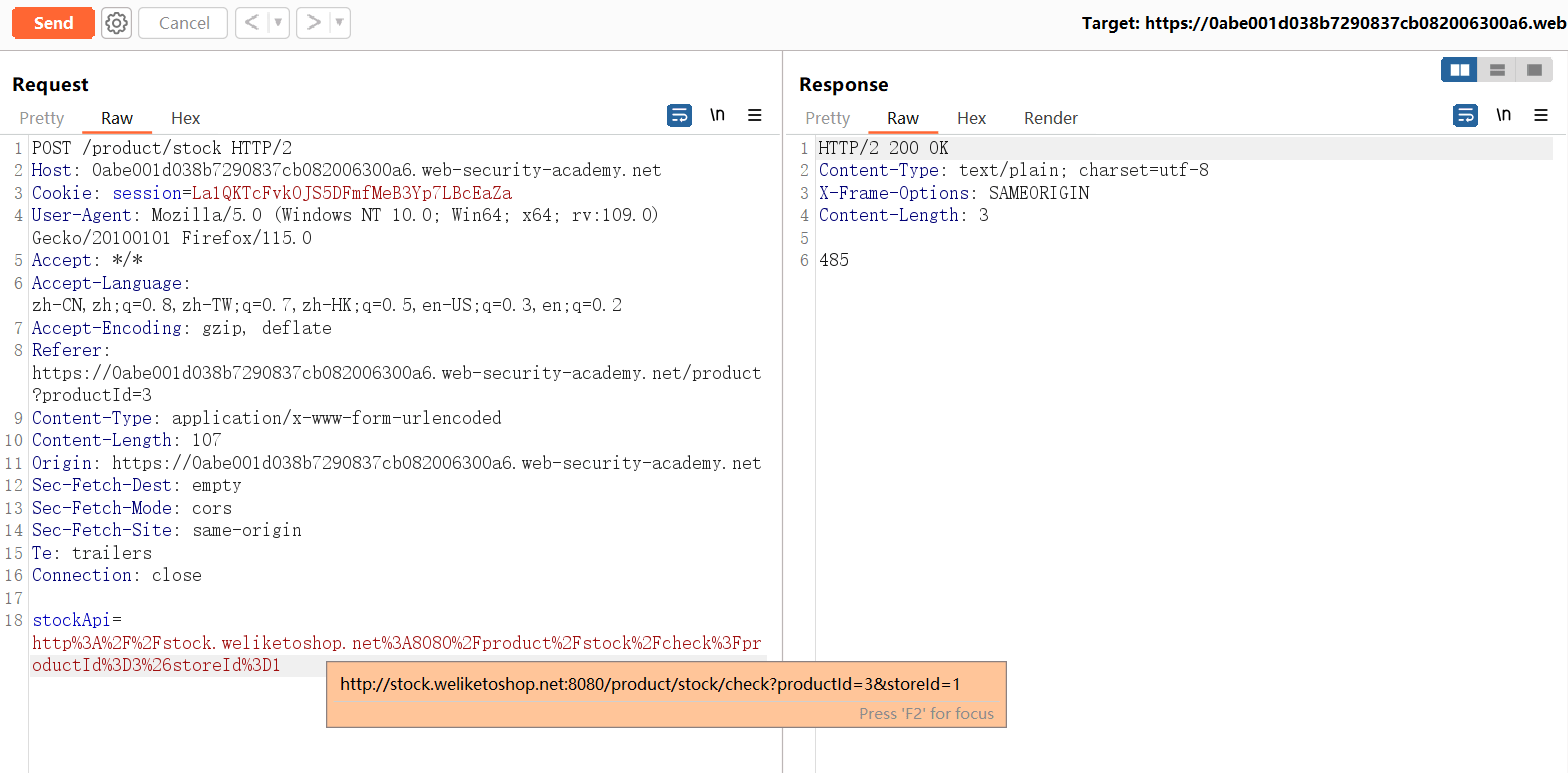The height and width of the screenshot is (773, 1568).
Task: Switch to top-bottom split layout
Action: 1497,70
